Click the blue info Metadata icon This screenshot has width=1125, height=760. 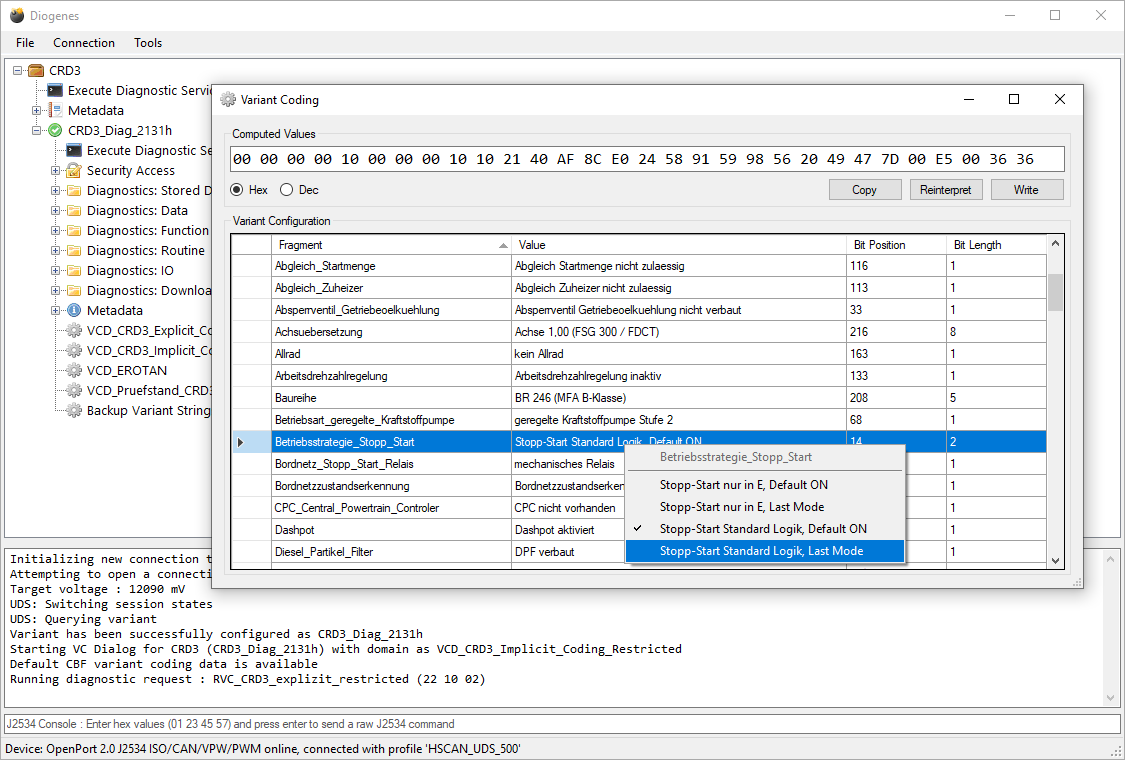pos(74,311)
